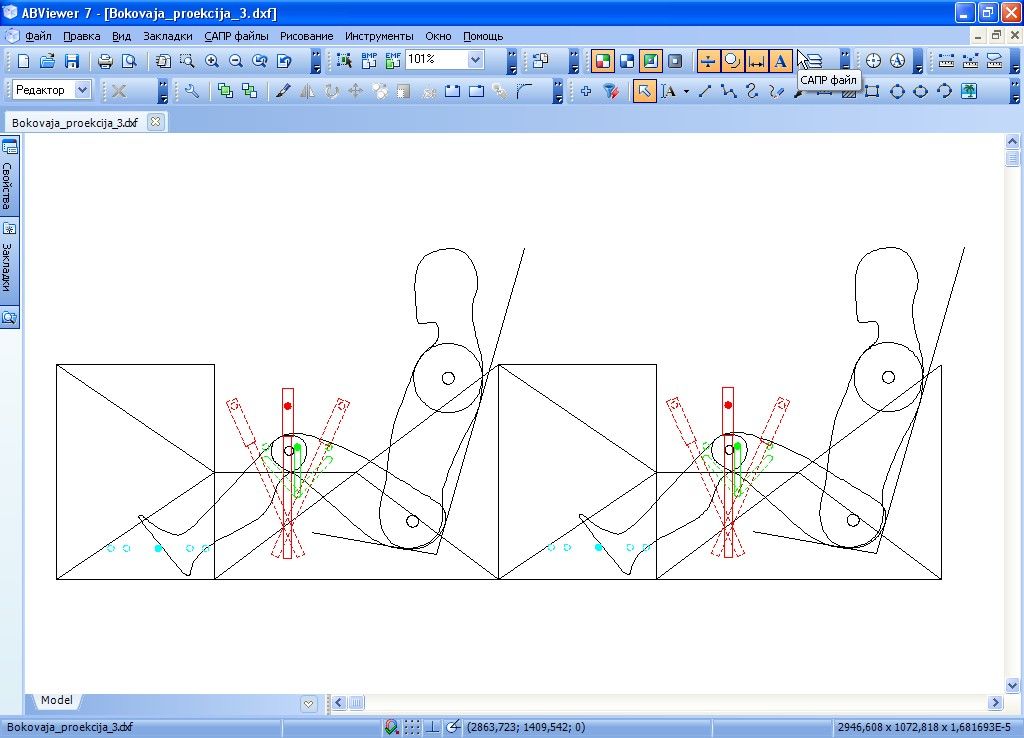This screenshot has height=738, width=1024.
Task: Click the insert image palm-tree icon
Action: pos(969,91)
